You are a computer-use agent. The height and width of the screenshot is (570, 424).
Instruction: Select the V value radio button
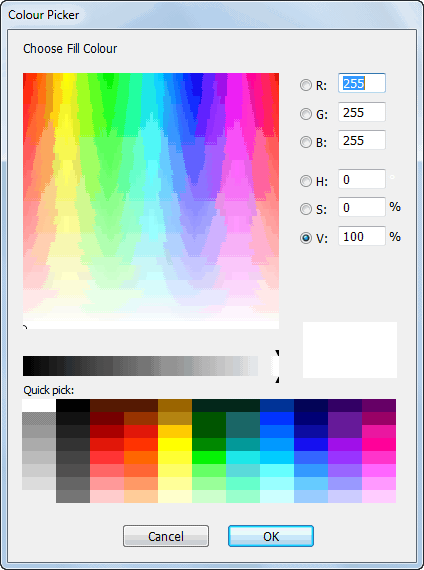pyautogui.click(x=306, y=238)
